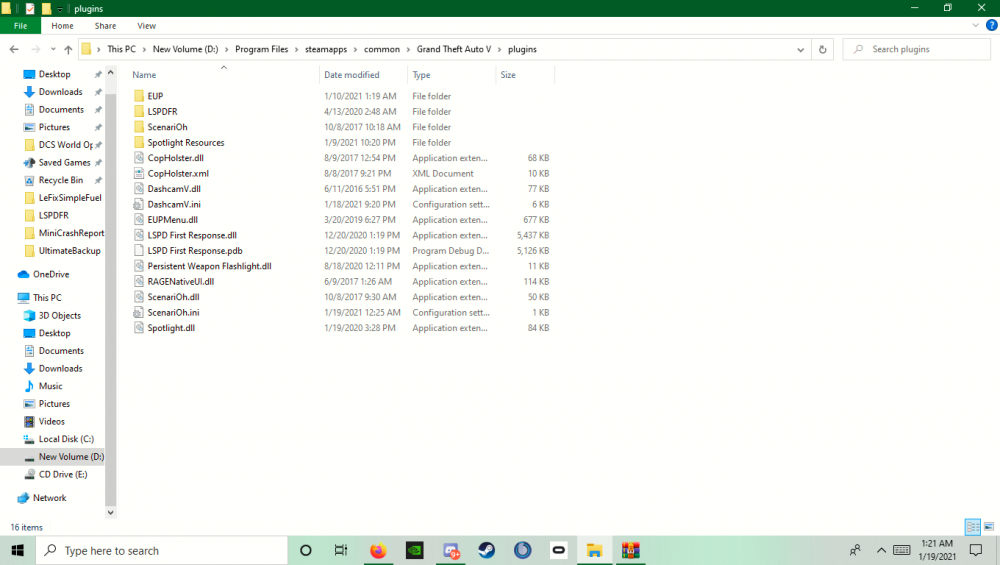Select Spotlight.dll file
1000x565 pixels.
pyautogui.click(x=171, y=328)
